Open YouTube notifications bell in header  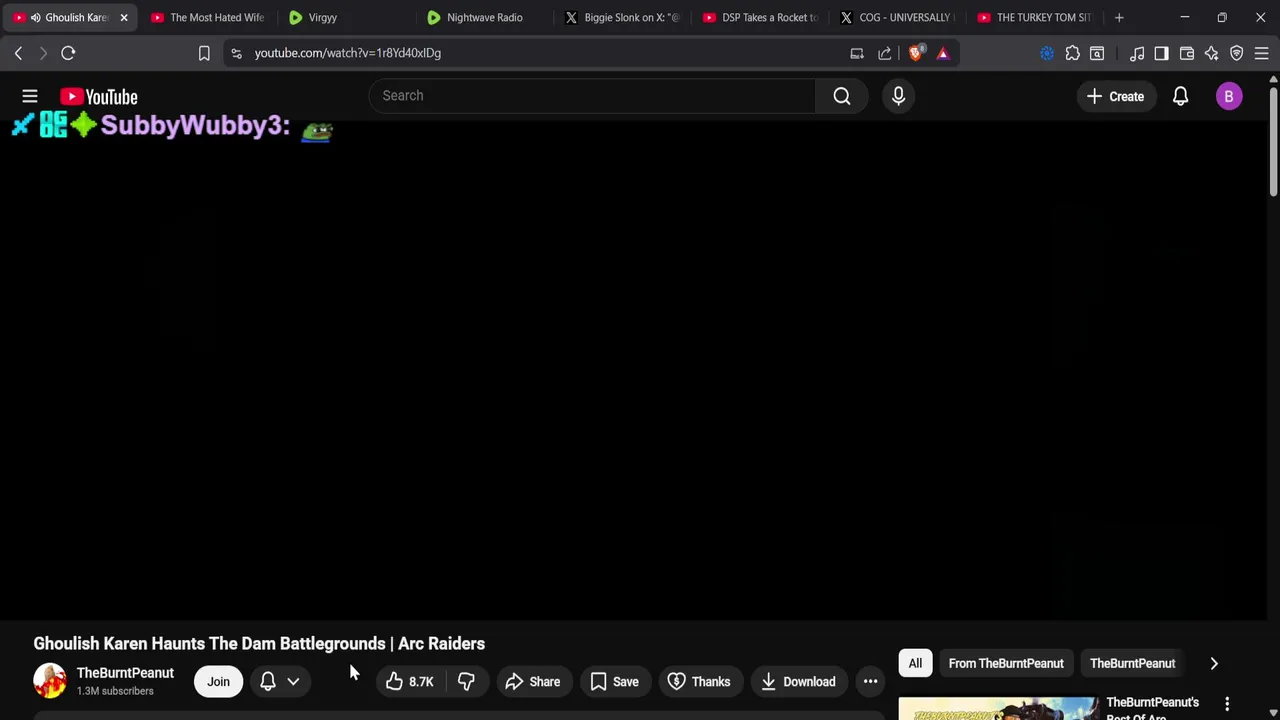click(x=1180, y=96)
